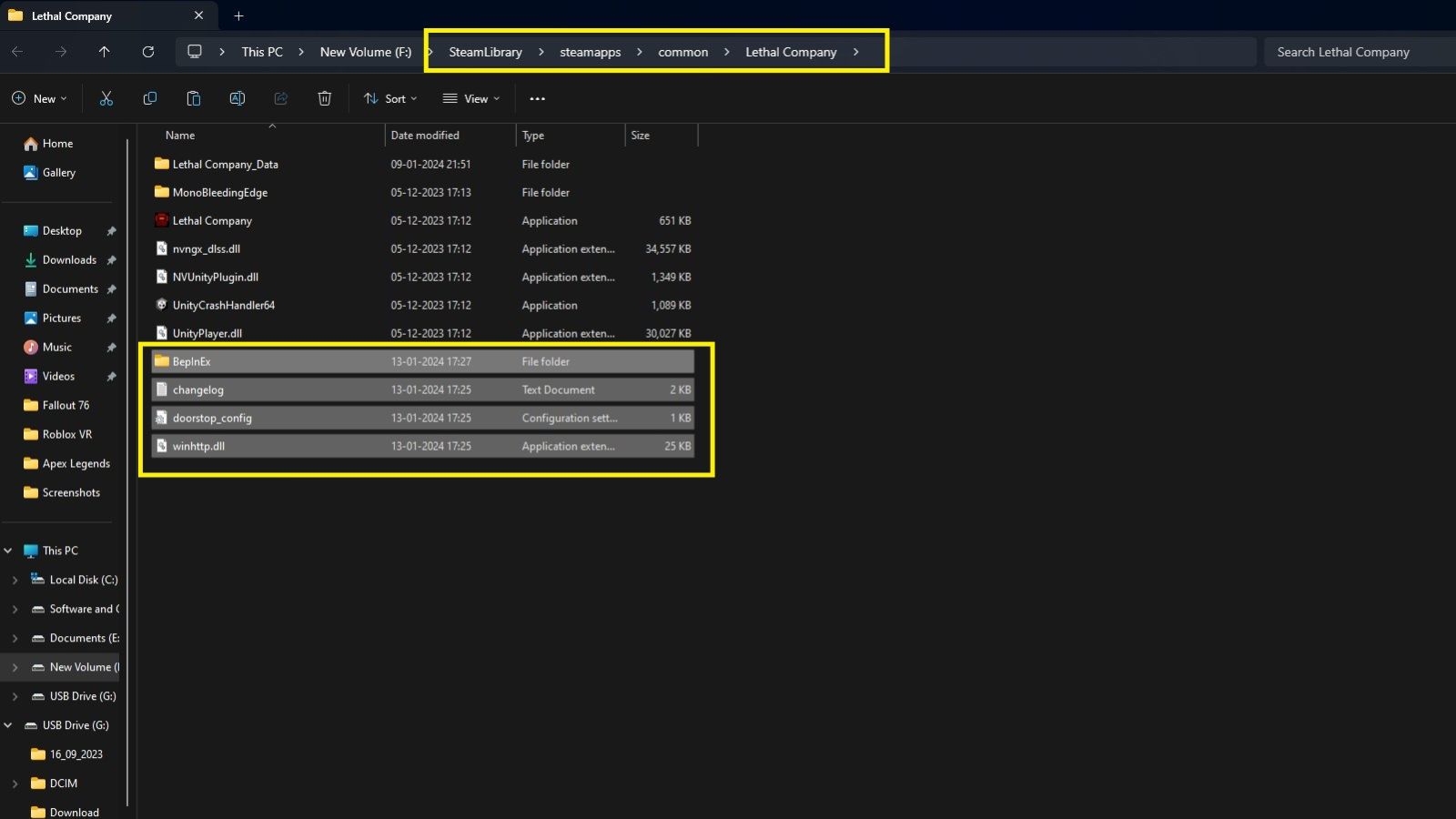Collapse the USB Drive (G:) tree
The width and height of the screenshot is (1456, 819).
[x=7, y=725]
